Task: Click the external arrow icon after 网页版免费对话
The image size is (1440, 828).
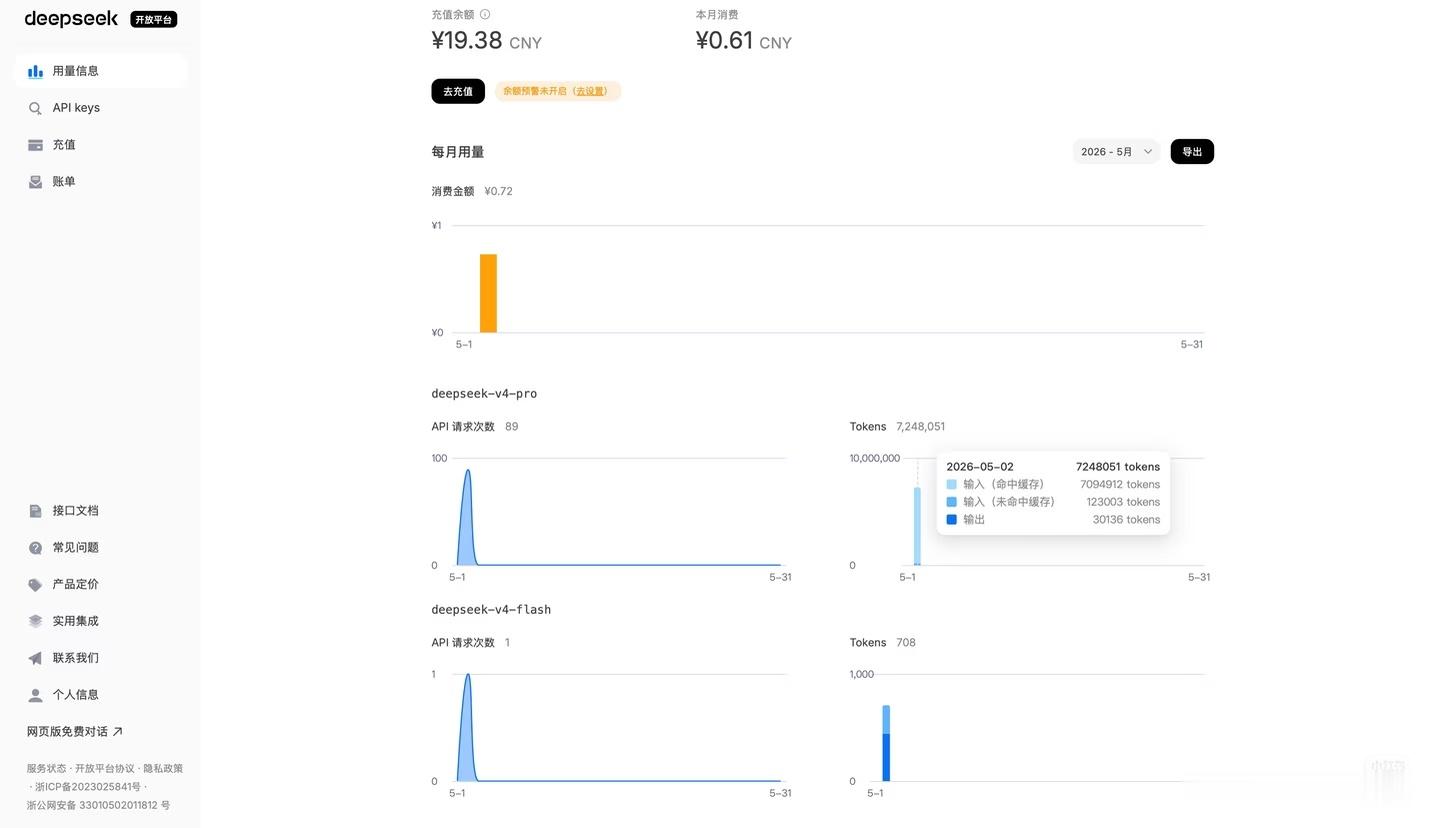Action: (117, 732)
